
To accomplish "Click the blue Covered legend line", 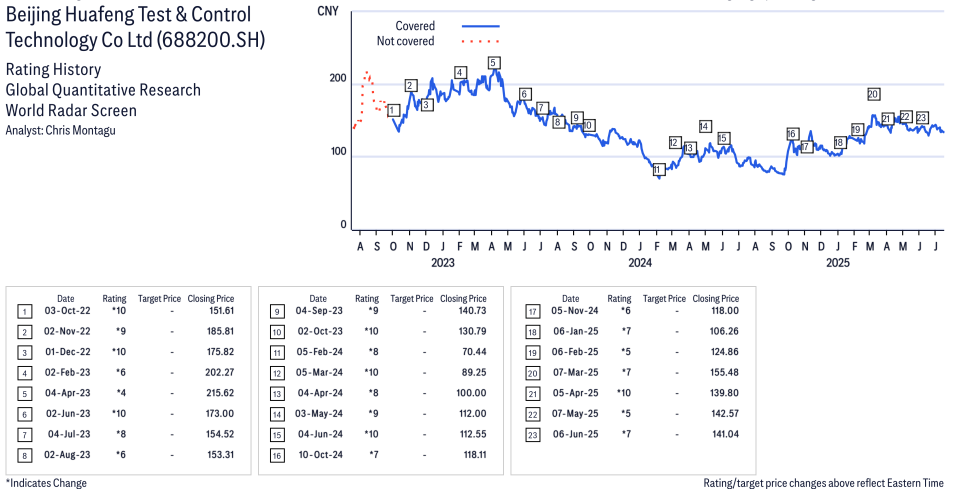I will (481, 26).
